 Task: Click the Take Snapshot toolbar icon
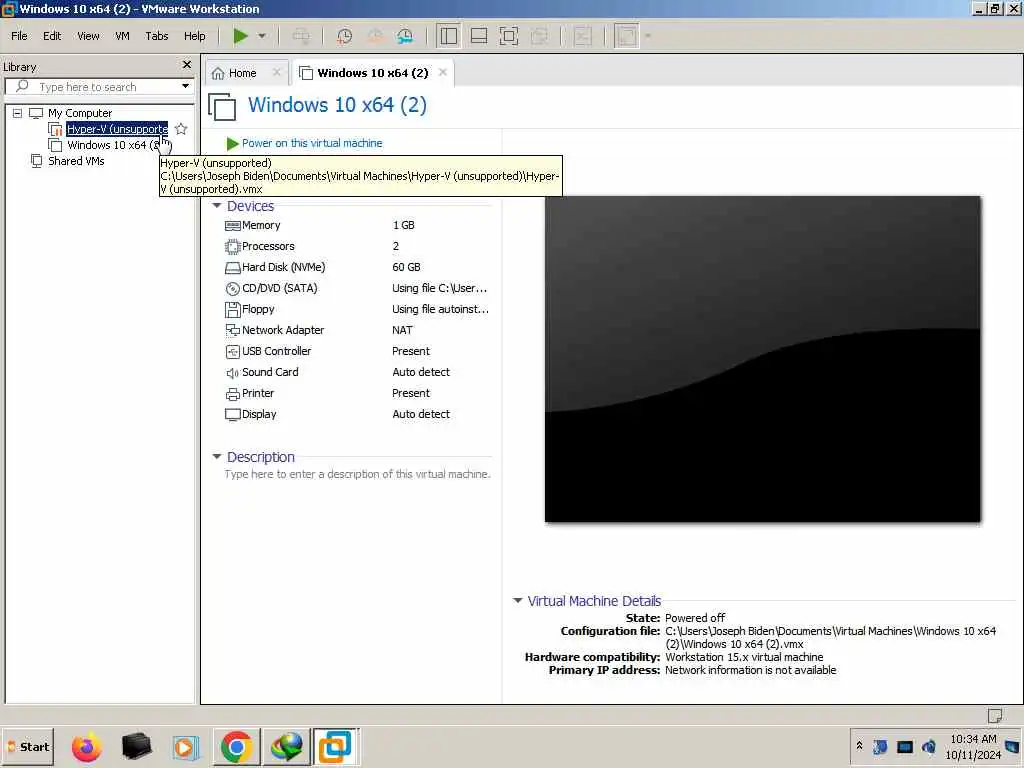point(344,36)
